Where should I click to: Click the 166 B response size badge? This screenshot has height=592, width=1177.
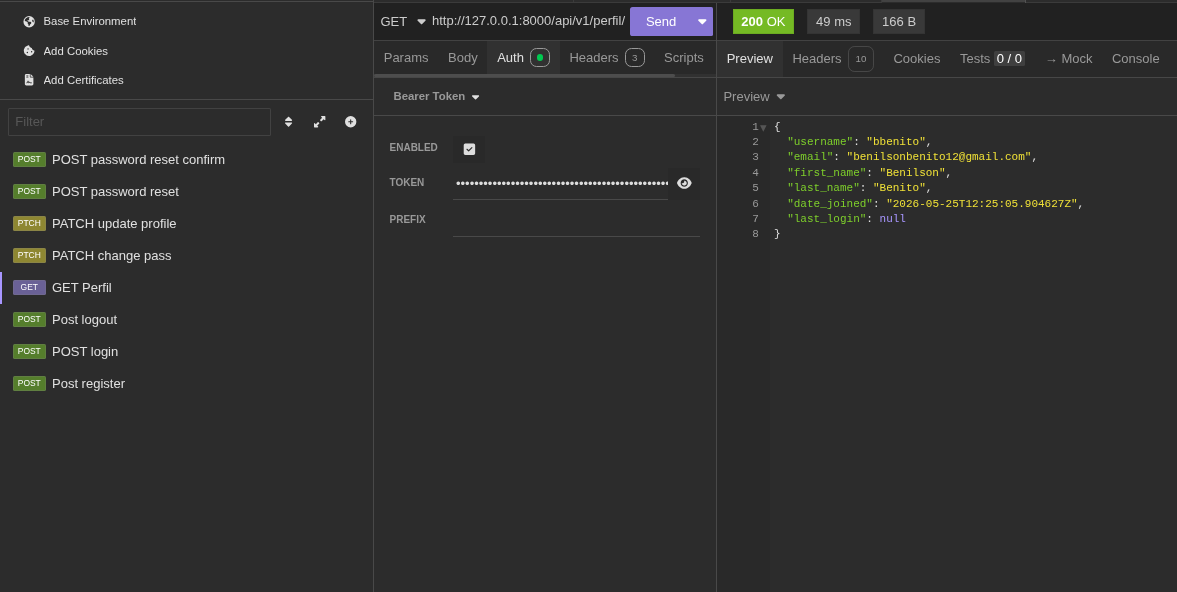pos(899,22)
